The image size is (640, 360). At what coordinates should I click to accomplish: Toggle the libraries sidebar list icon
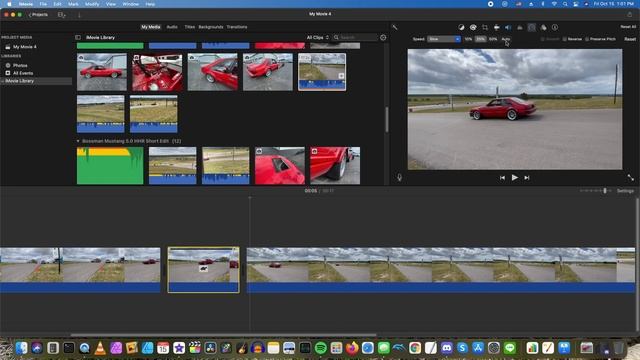point(78,37)
